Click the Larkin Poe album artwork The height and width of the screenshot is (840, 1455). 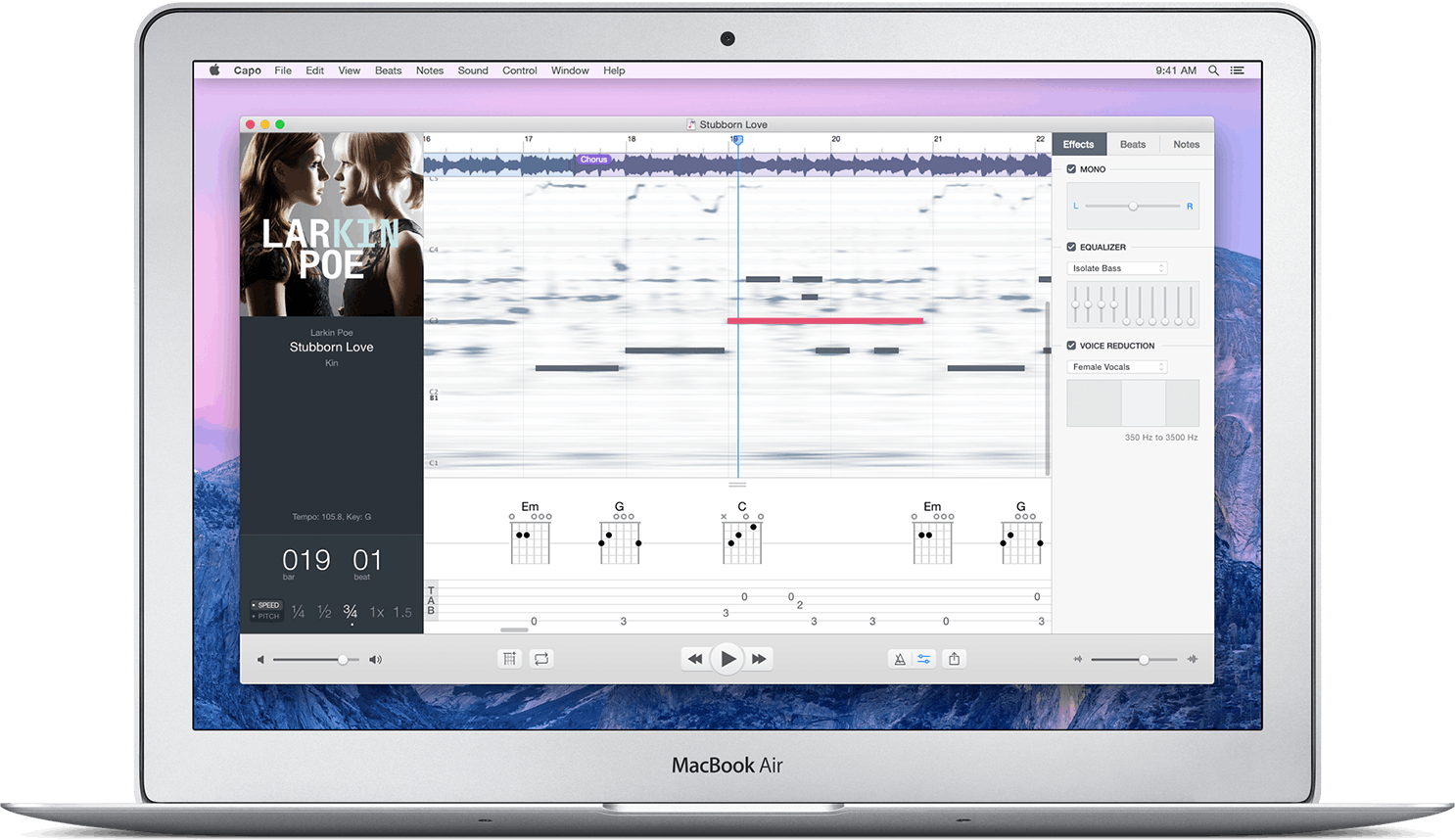coord(332,224)
